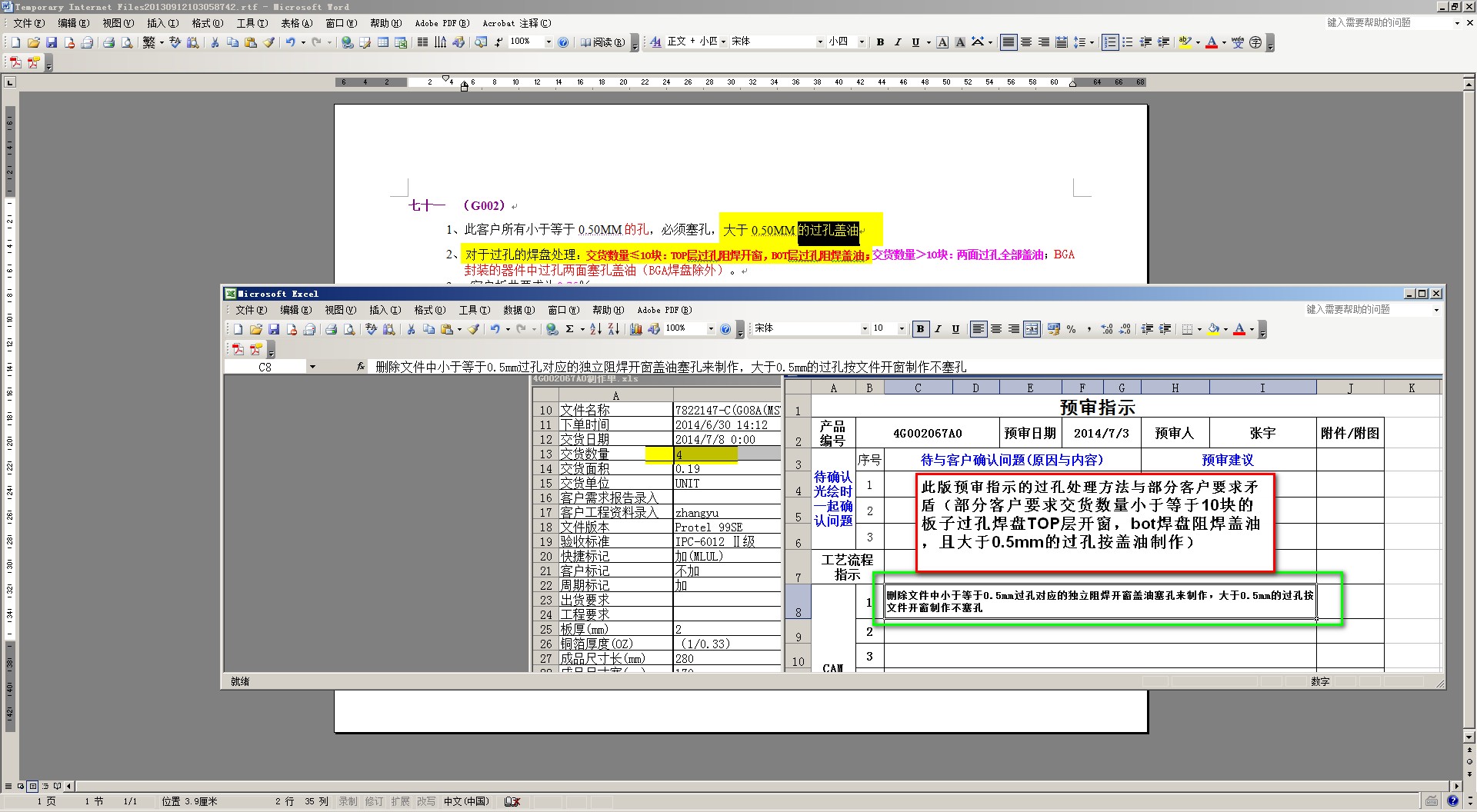
Task: Expand Excel's Name Box dropdown for C8
Action: click(312, 367)
